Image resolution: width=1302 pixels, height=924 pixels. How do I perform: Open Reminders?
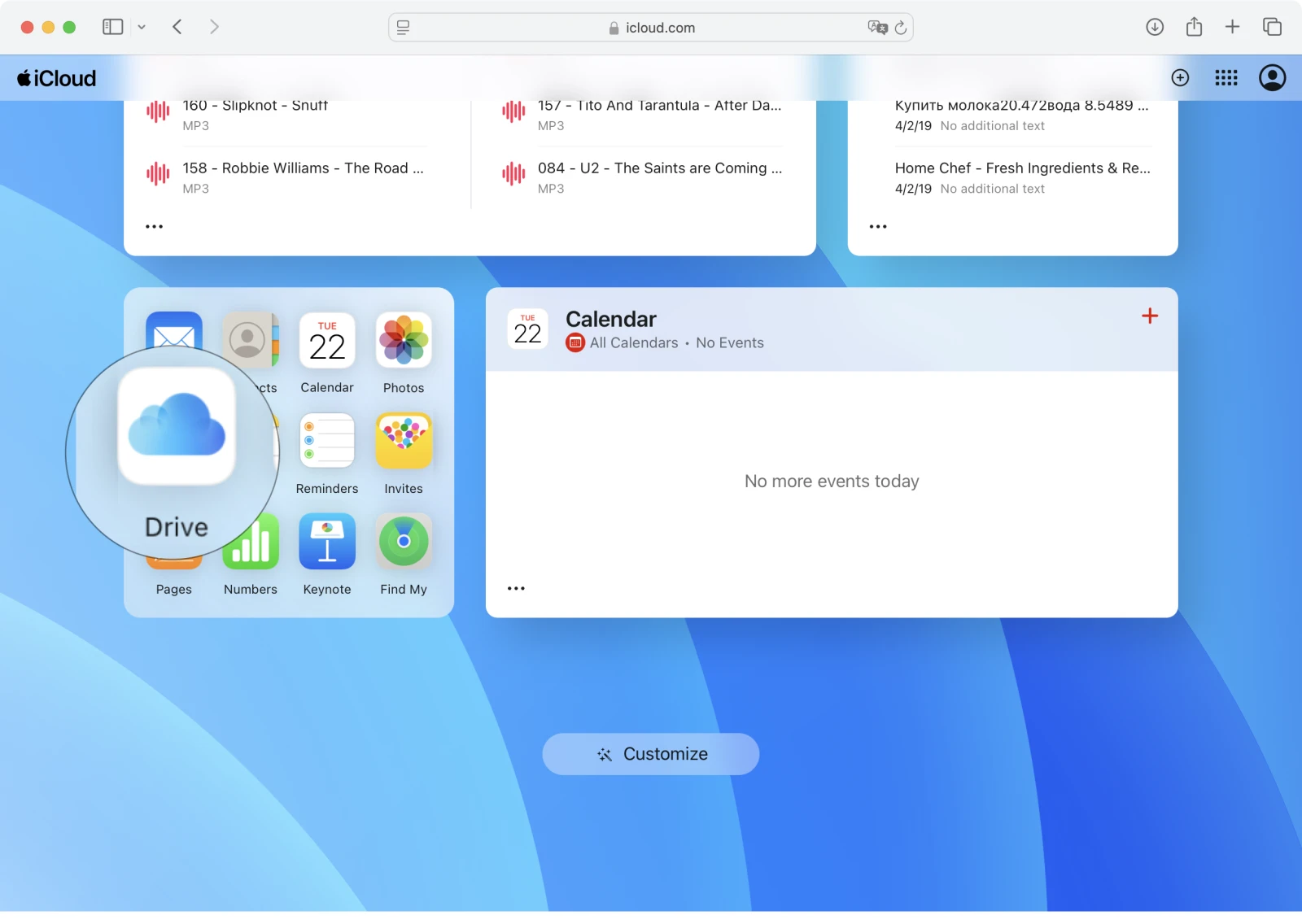point(326,442)
